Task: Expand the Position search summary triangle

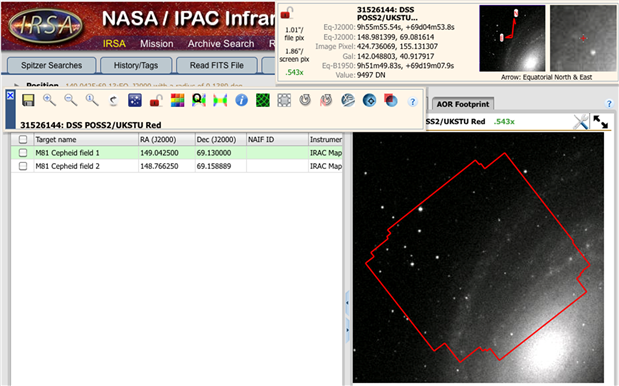Action: click(17, 85)
